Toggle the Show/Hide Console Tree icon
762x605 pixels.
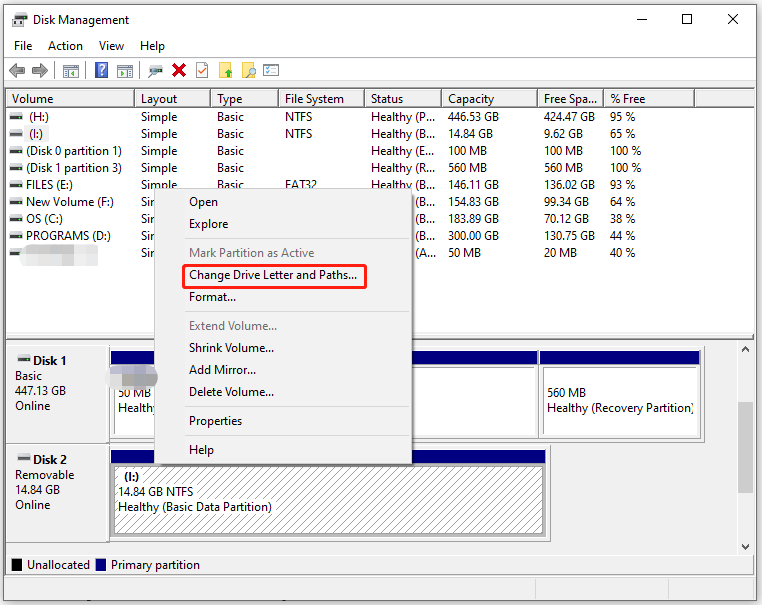[x=71, y=71]
